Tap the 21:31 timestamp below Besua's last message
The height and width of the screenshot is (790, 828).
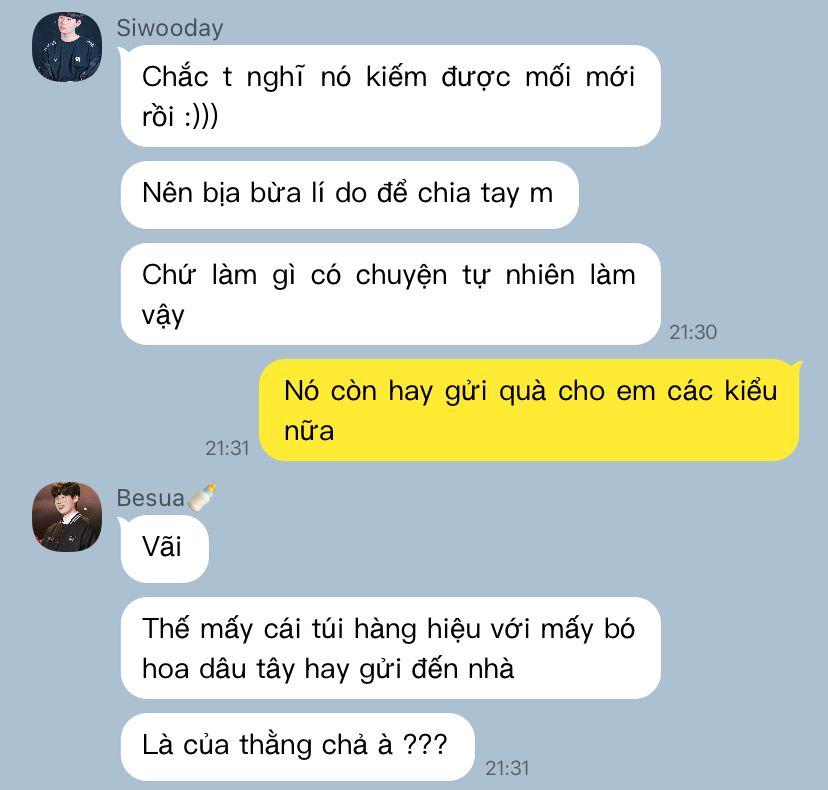(507, 768)
